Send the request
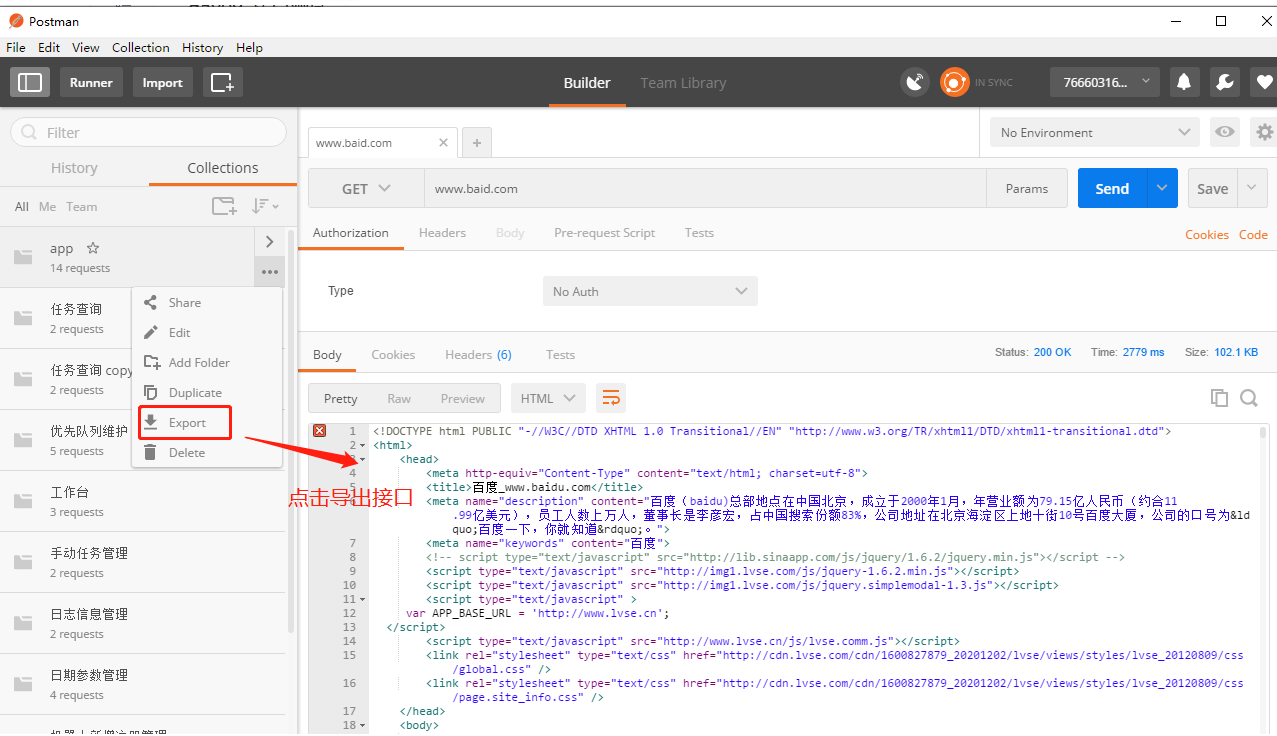 [1112, 188]
